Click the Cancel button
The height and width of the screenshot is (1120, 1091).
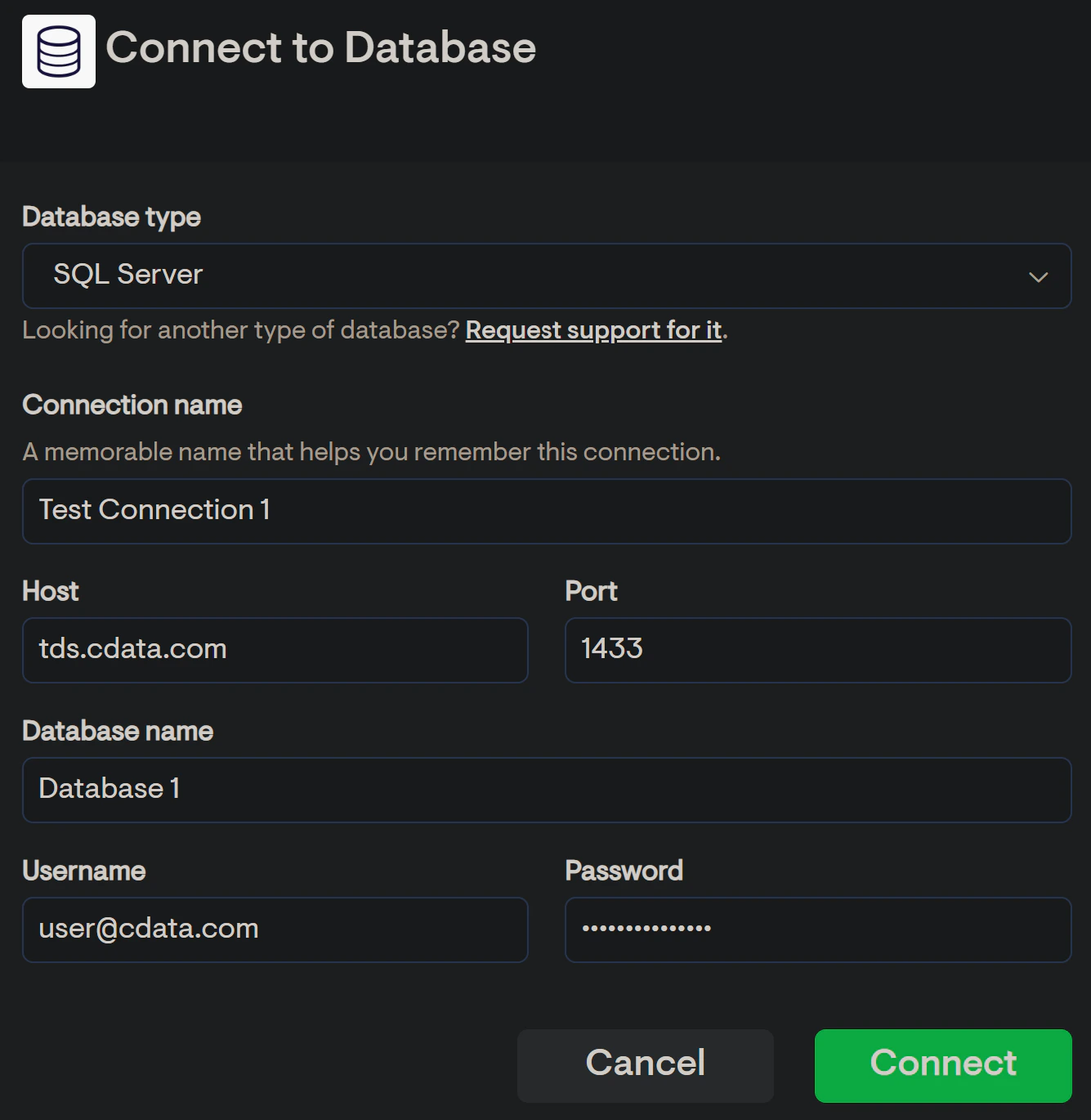(x=644, y=1064)
